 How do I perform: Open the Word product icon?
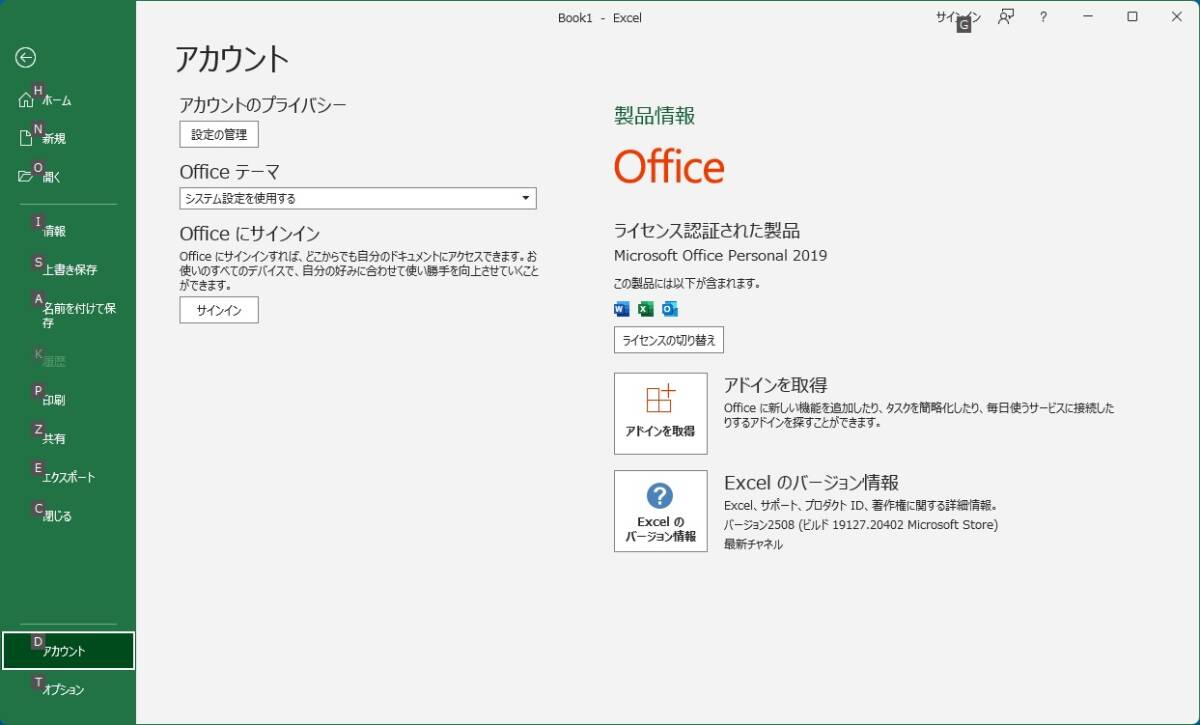(620, 309)
